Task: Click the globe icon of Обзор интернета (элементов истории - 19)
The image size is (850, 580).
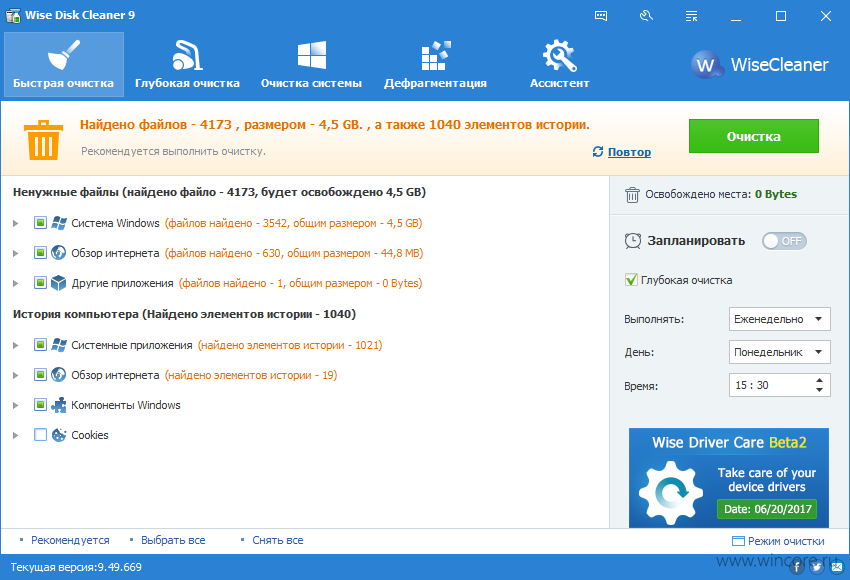Action: [x=59, y=375]
